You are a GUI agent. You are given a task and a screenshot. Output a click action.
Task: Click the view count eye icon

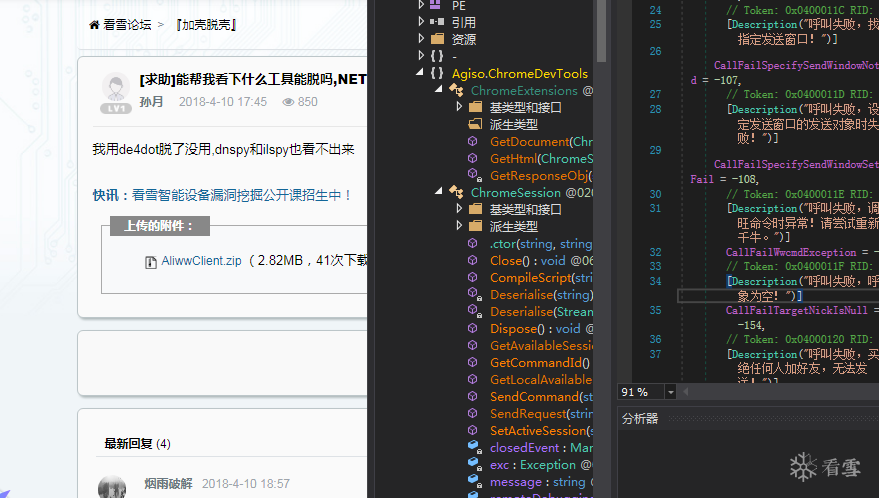pyautogui.click(x=288, y=102)
